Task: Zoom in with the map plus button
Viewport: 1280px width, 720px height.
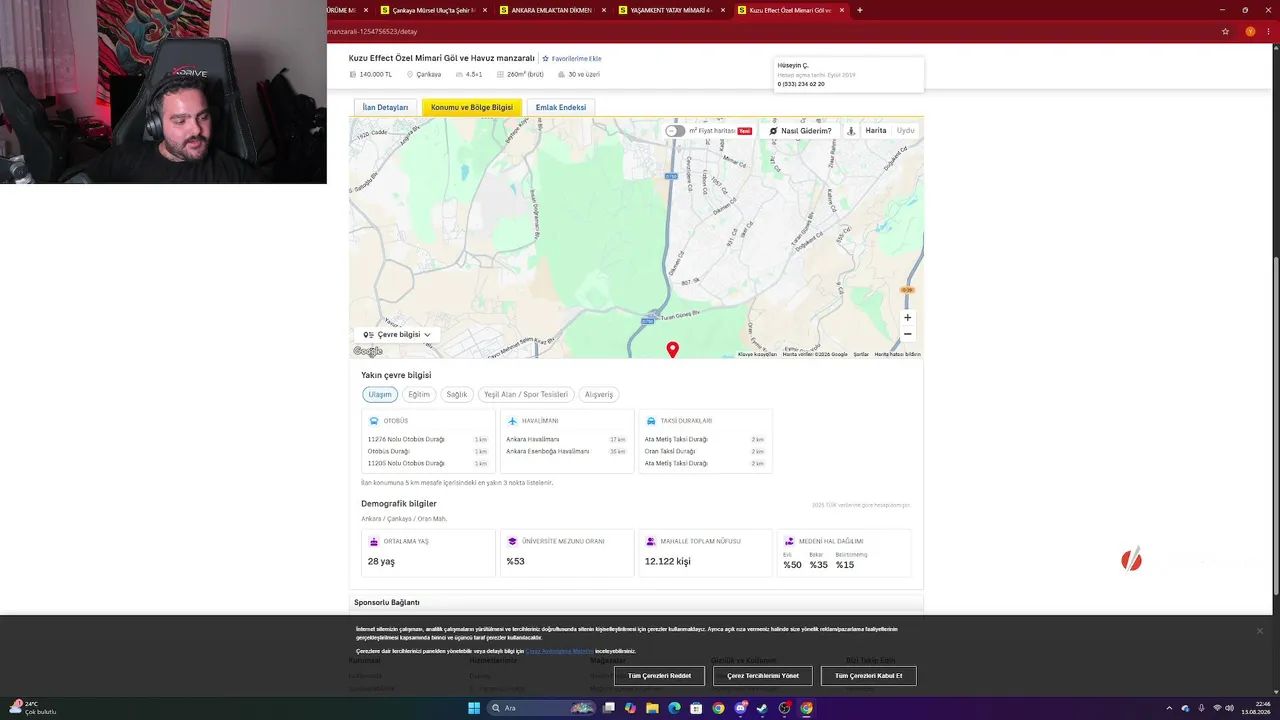Action: (x=907, y=318)
